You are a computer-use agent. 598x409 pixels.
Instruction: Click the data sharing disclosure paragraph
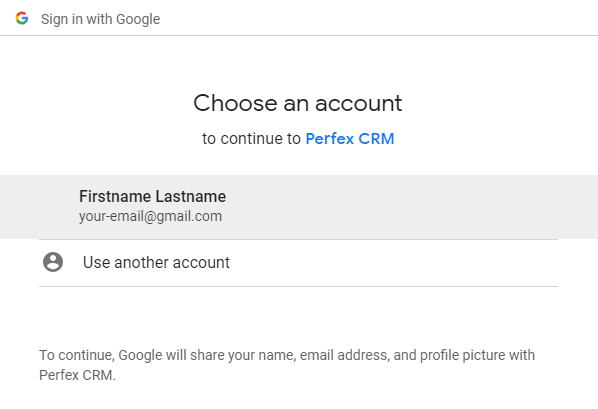tap(287, 365)
